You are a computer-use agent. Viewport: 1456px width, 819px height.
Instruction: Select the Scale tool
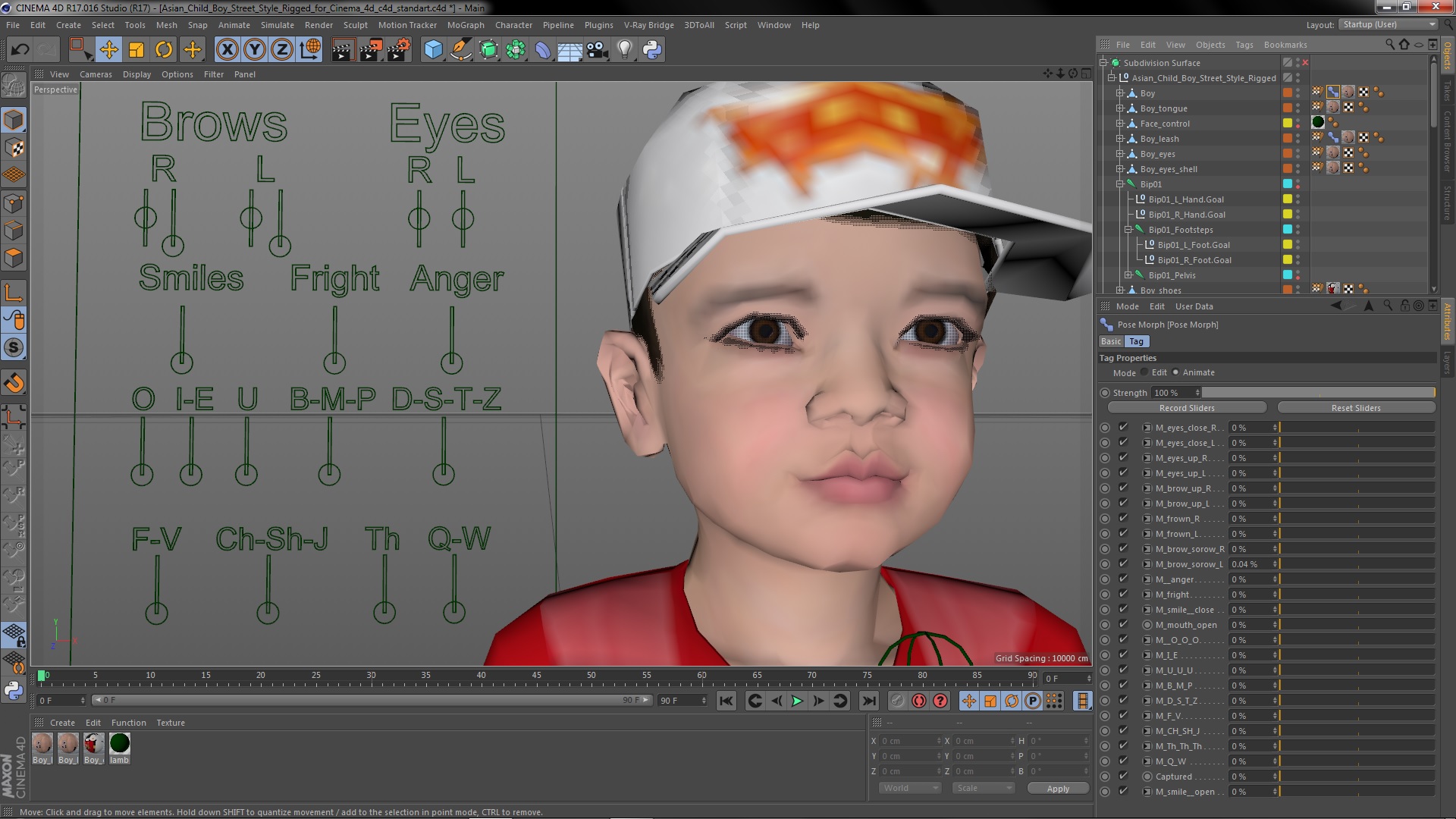[136, 50]
